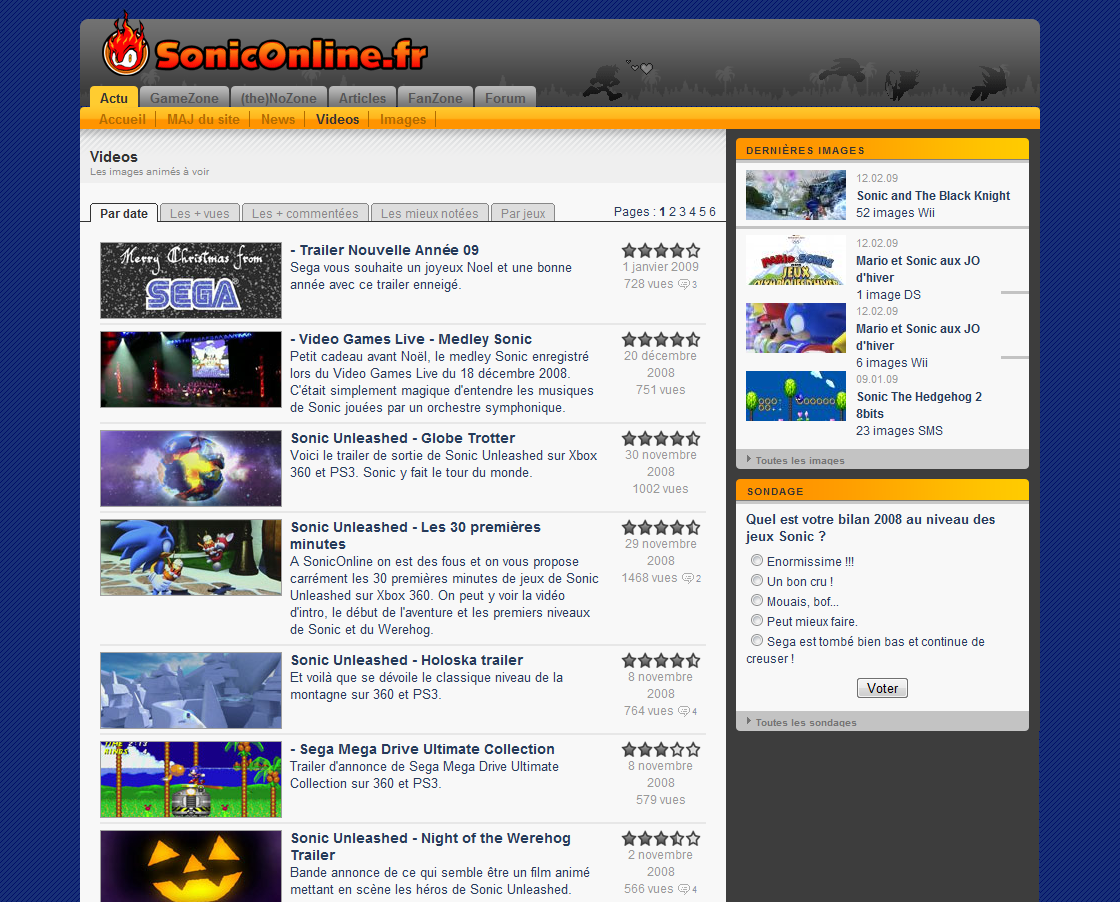The width and height of the screenshot is (1120, 902).
Task: Go to videos page 5
Action: (x=702, y=212)
